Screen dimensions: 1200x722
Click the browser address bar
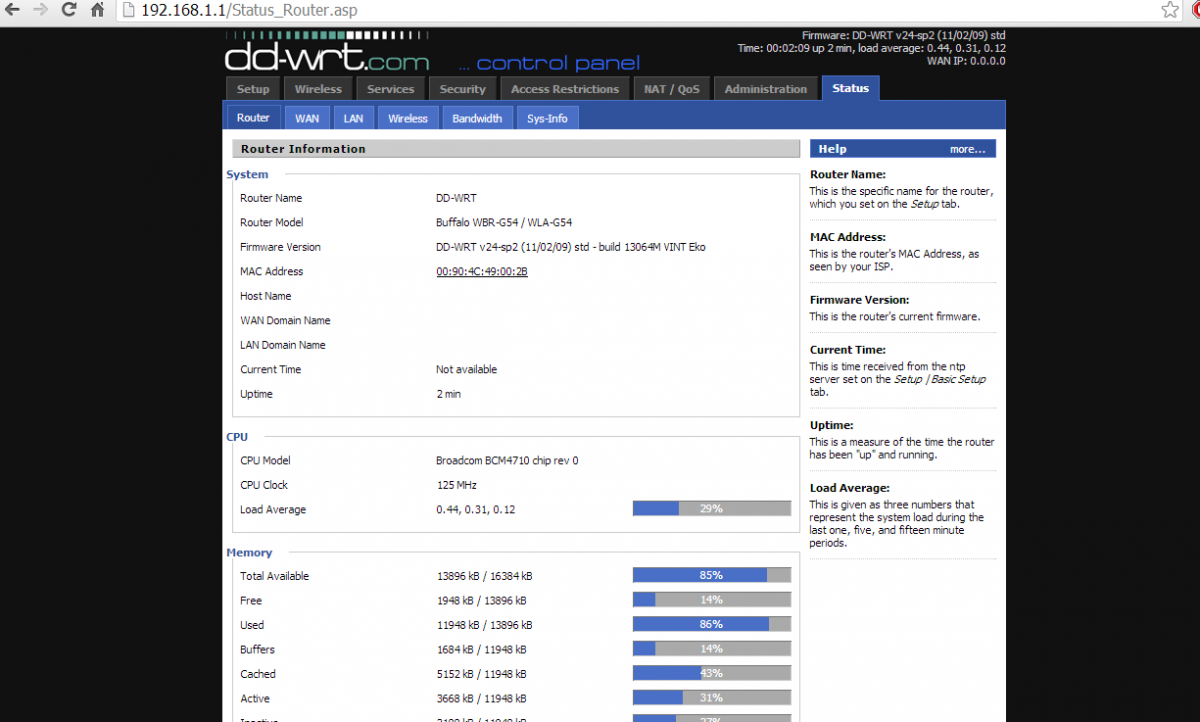[x=600, y=11]
